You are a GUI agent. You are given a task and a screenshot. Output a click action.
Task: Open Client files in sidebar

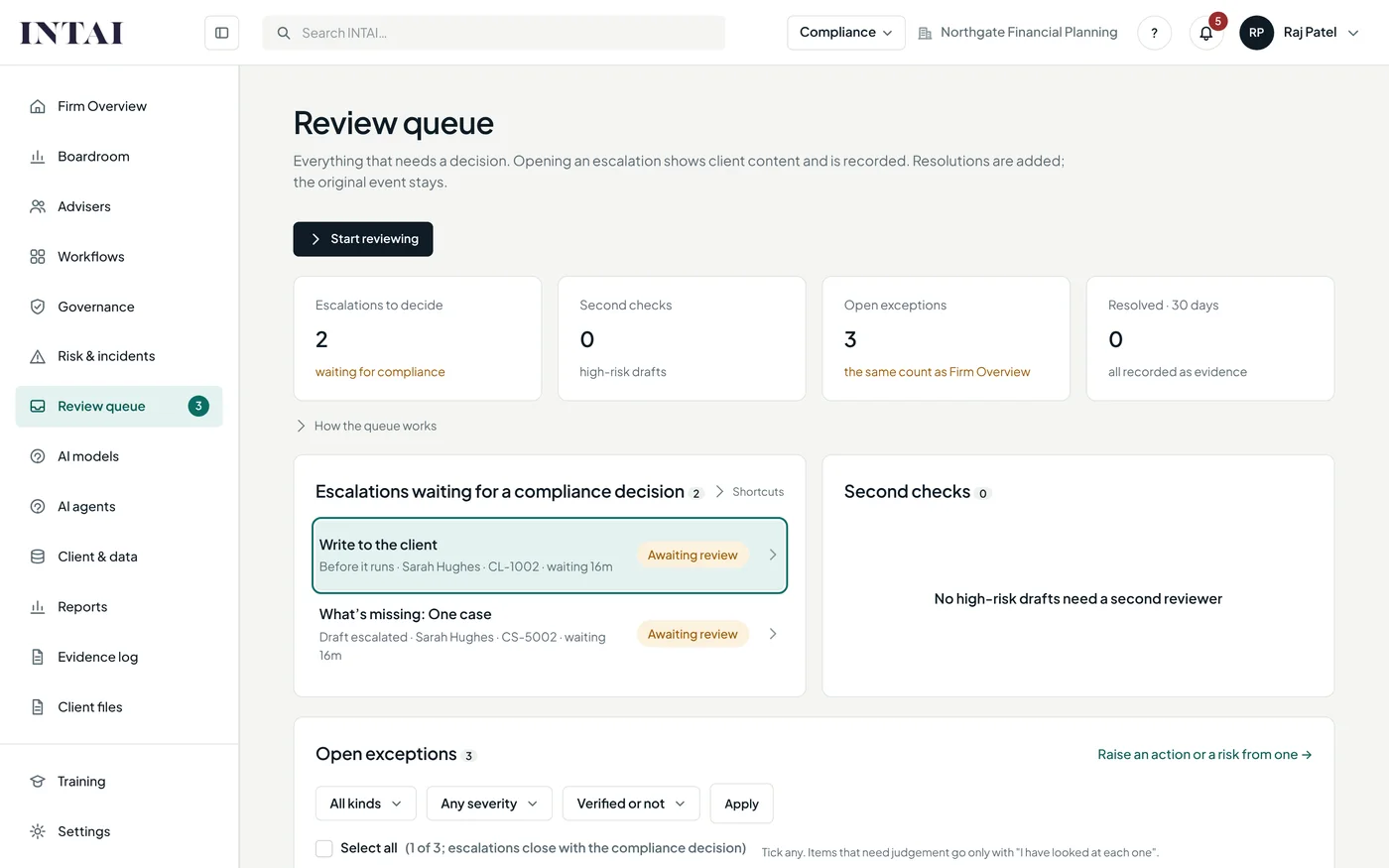click(119, 707)
